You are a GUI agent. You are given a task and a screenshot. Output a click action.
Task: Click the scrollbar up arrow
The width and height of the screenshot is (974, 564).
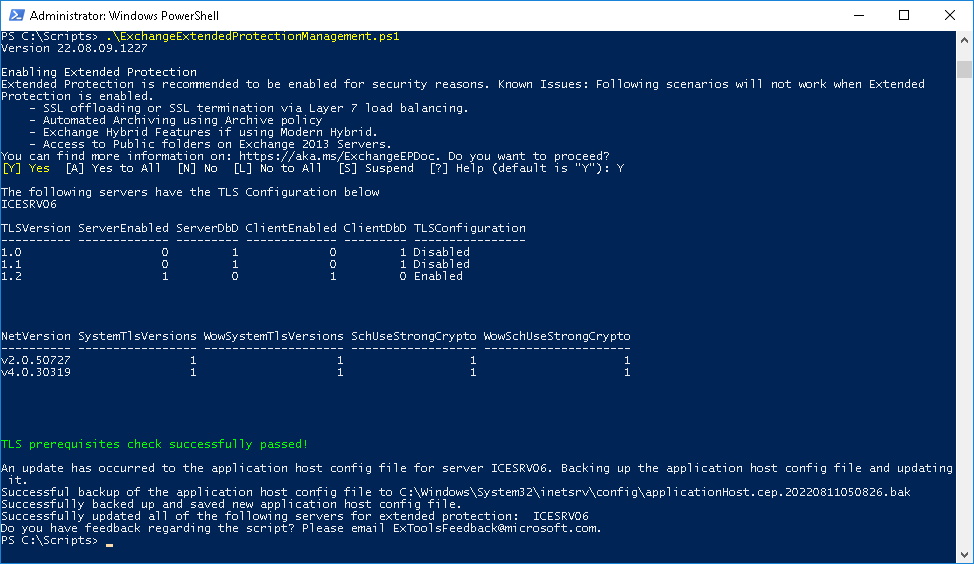[965, 40]
